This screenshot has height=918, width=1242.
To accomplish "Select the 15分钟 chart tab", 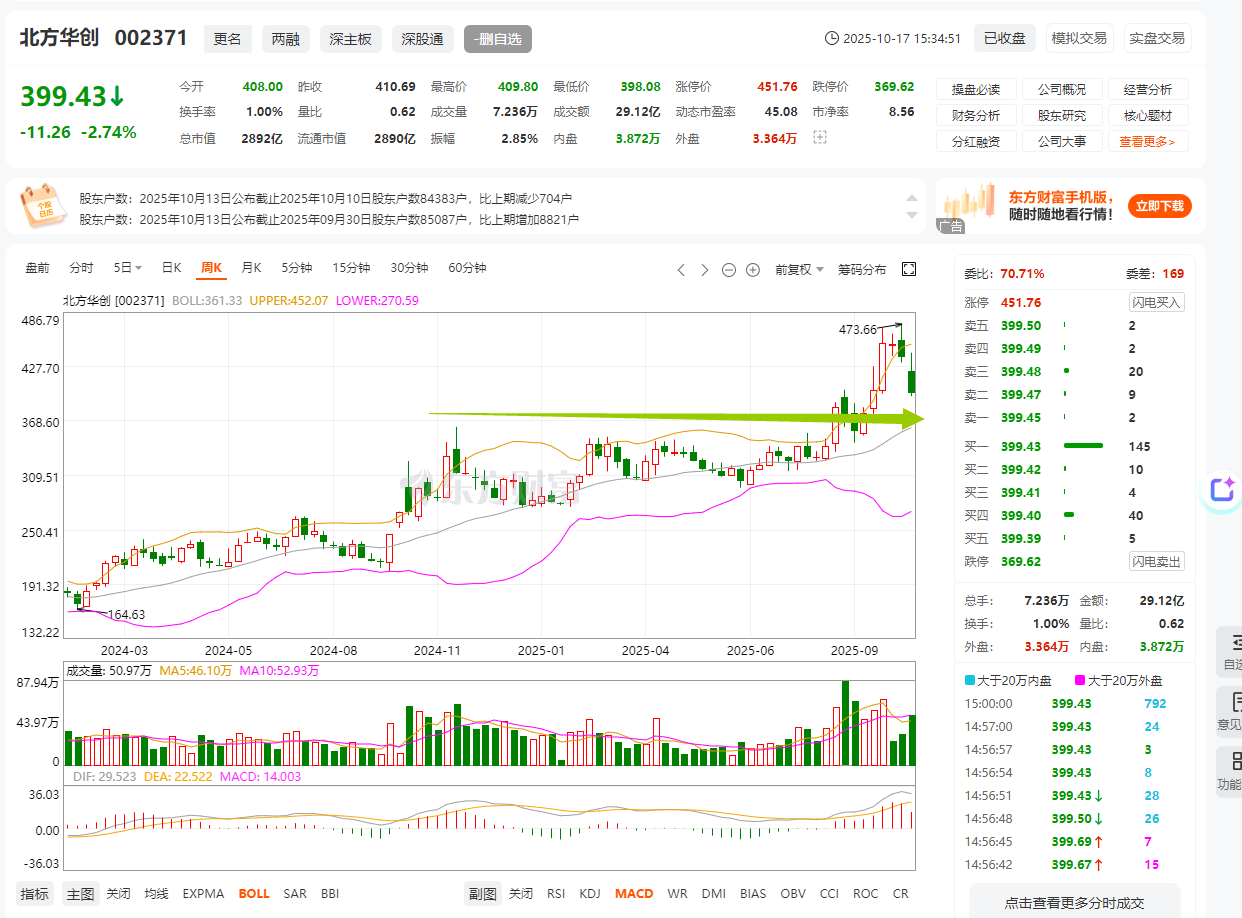I will coord(351,268).
